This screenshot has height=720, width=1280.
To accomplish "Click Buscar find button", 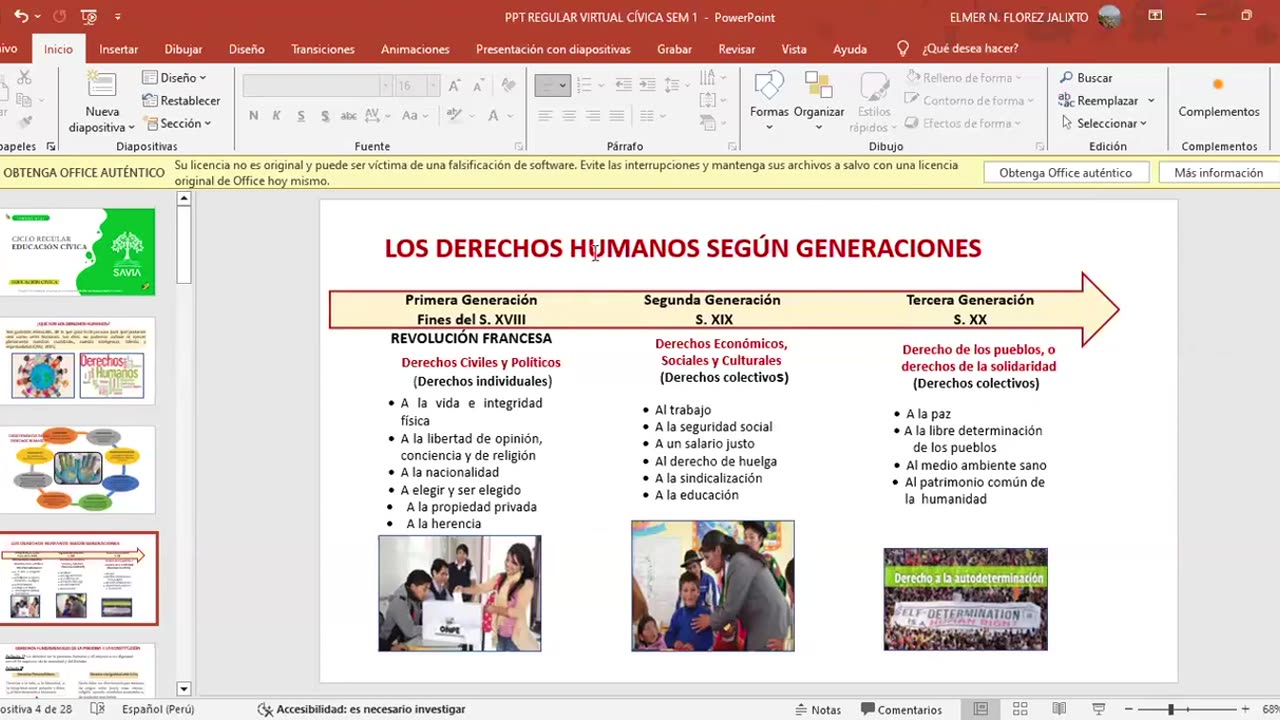I will [x=1086, y=77].
